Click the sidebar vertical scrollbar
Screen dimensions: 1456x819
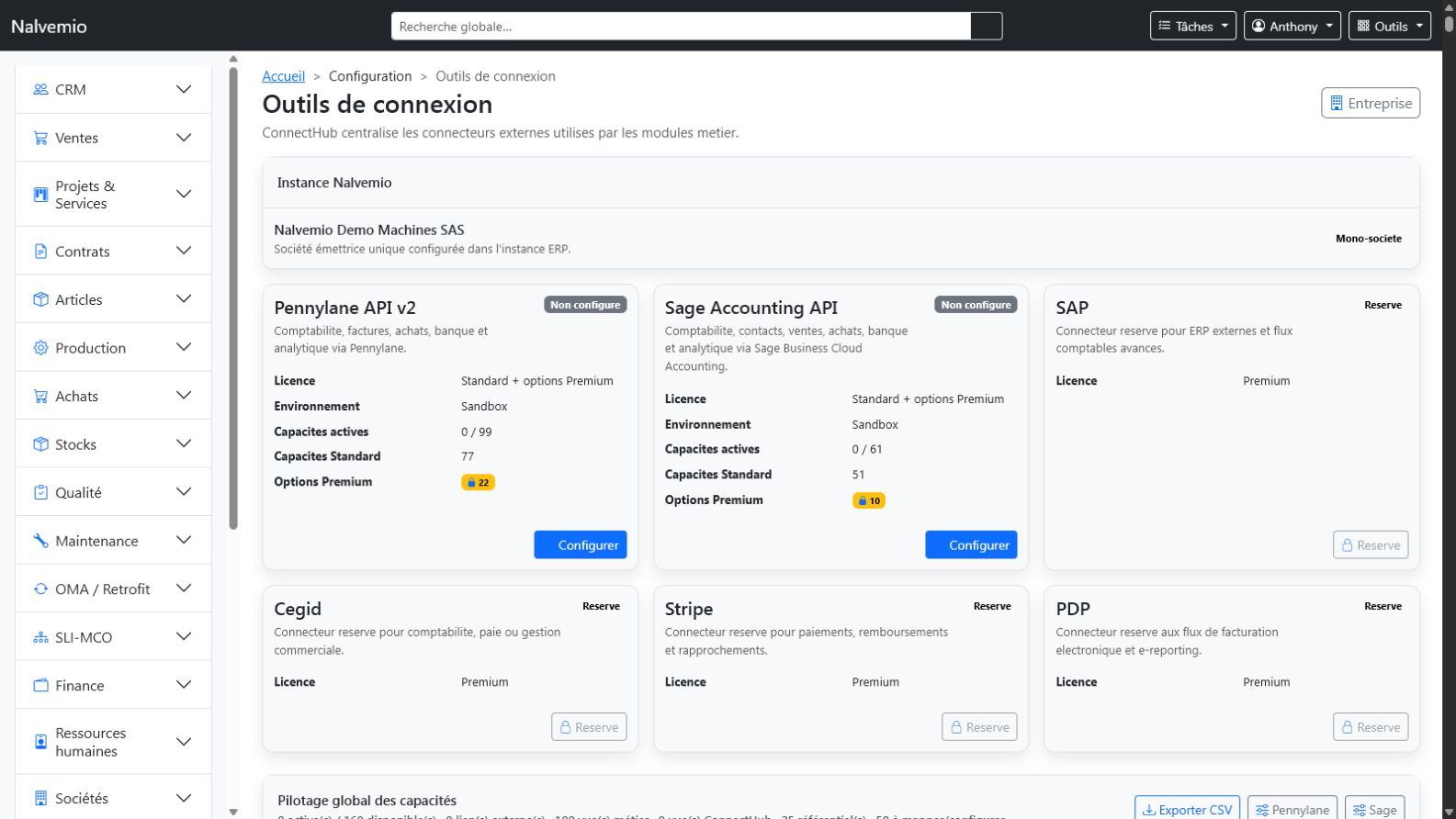click(x=233, y=298)
